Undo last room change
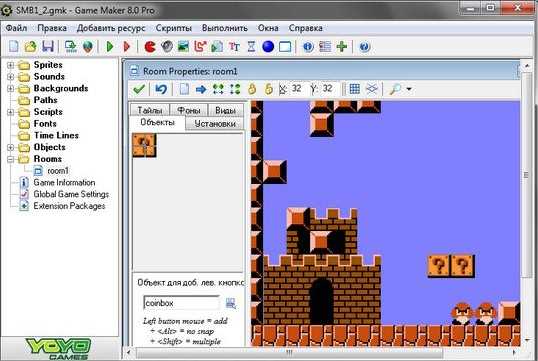Viewport: 538px width, 361px height. click(x=161, y=89)
